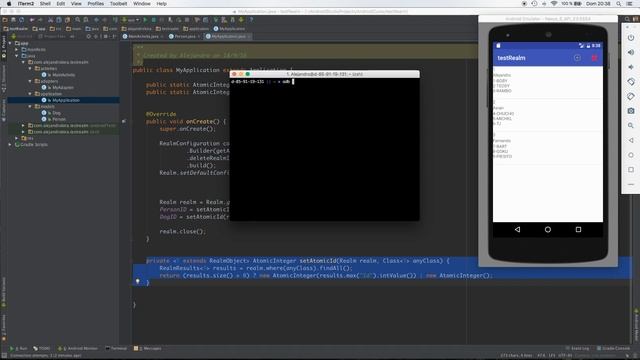Image resolution: width=640 pixels, height=360 pixels.
Task: Open the Help menu
Action: click(x=162, y=4)
